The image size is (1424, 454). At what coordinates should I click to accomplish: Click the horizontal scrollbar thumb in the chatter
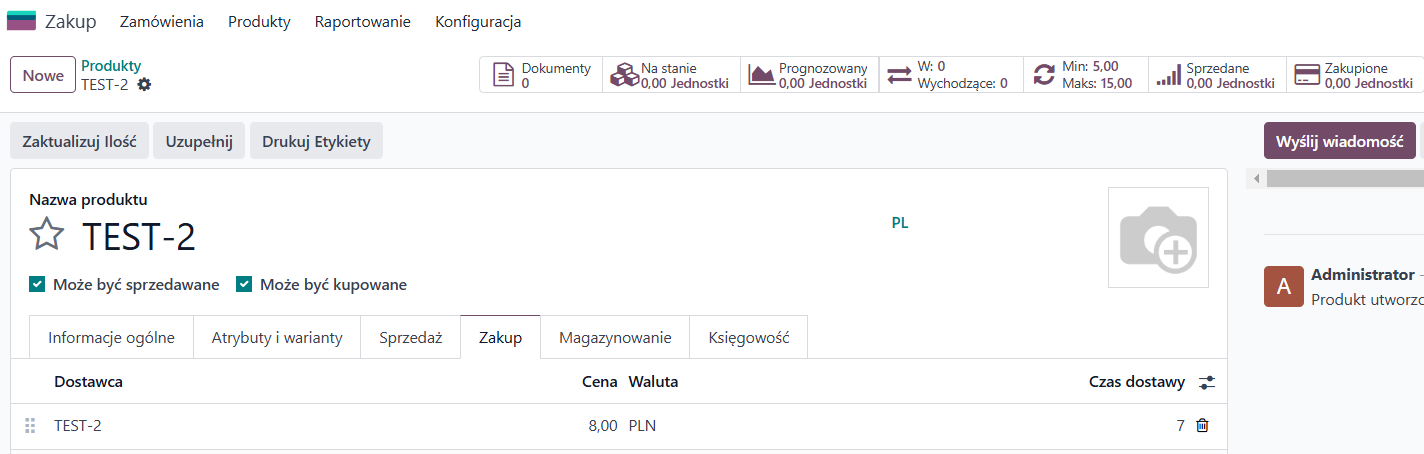point(1345,178)
